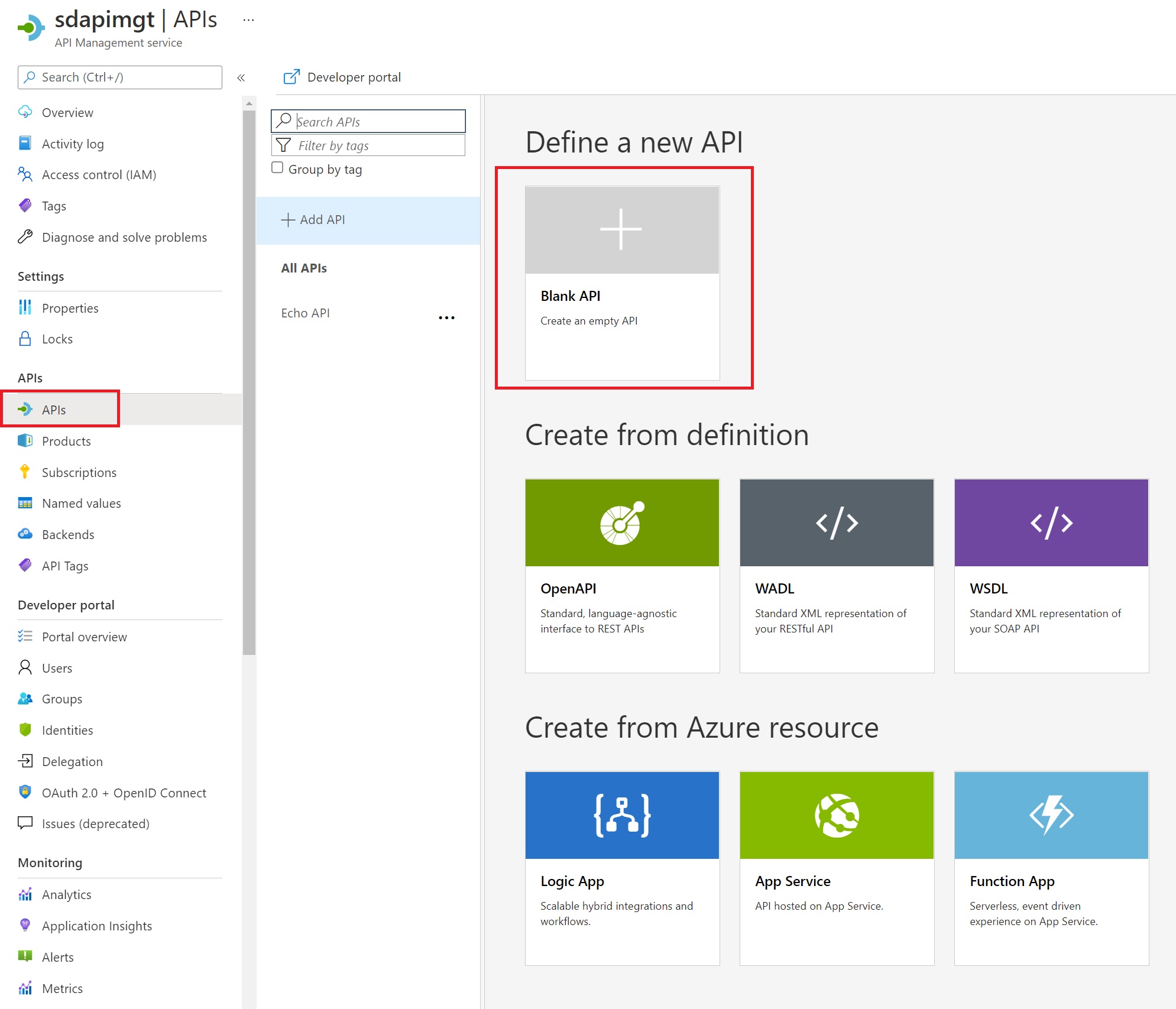The image size is (1176, 1009).
Task: Select the App Service tile icon
Action: pos(837,815)
